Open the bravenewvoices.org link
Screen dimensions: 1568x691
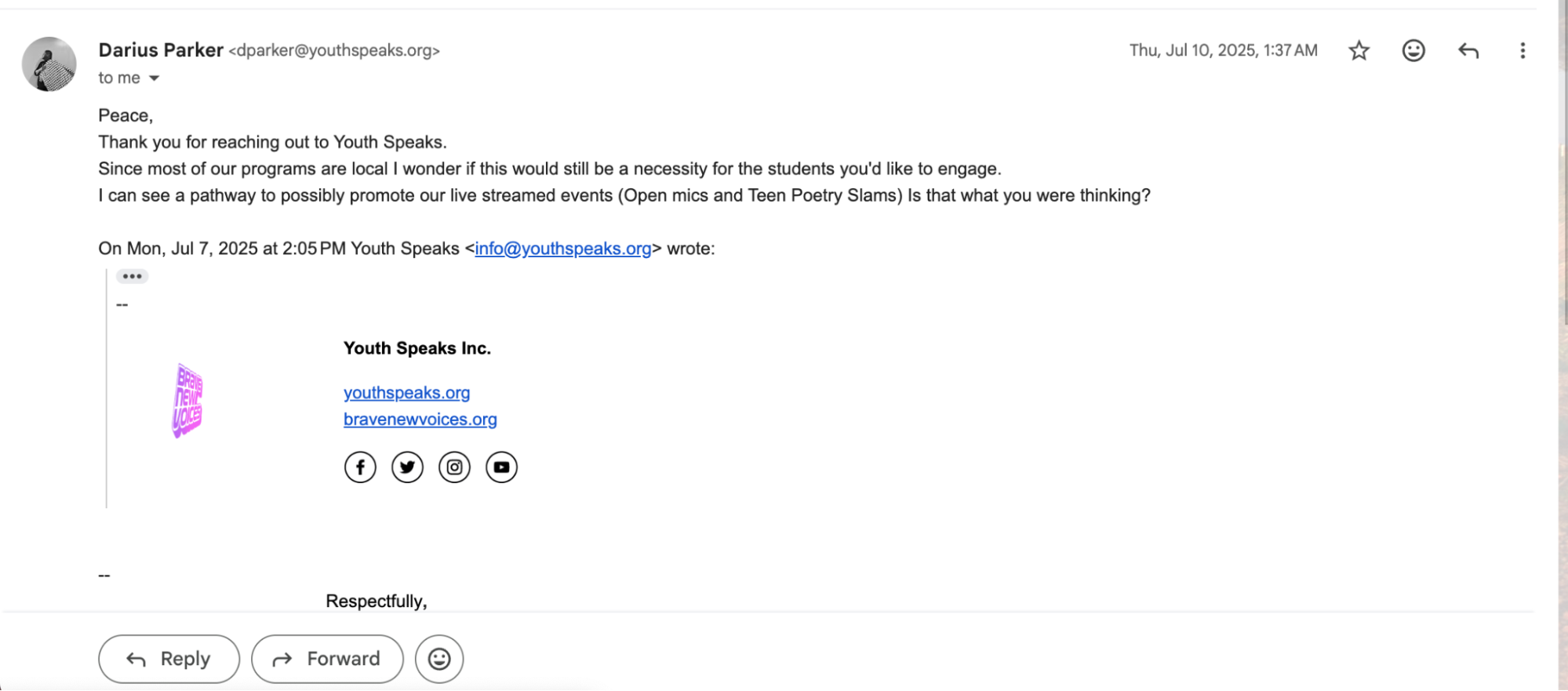420,420
